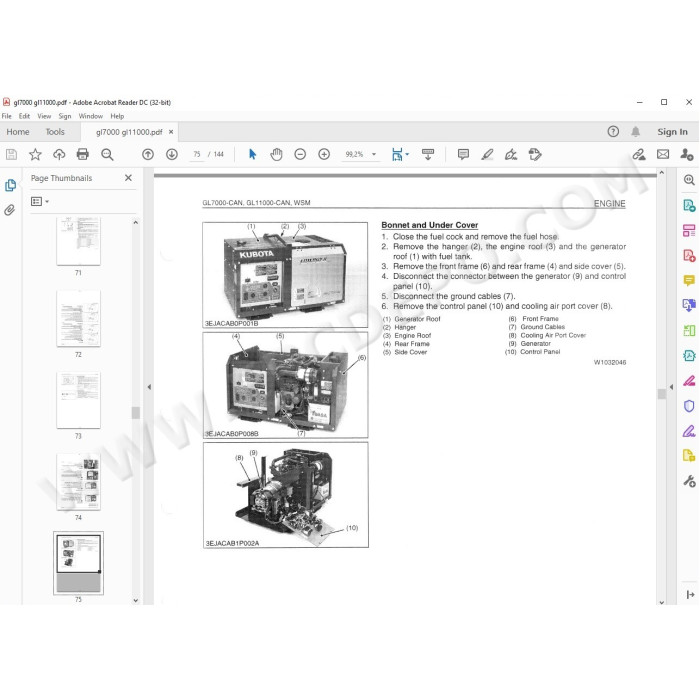
Task: Click the document vertical scrollbar handle
Action: [662, 393]
